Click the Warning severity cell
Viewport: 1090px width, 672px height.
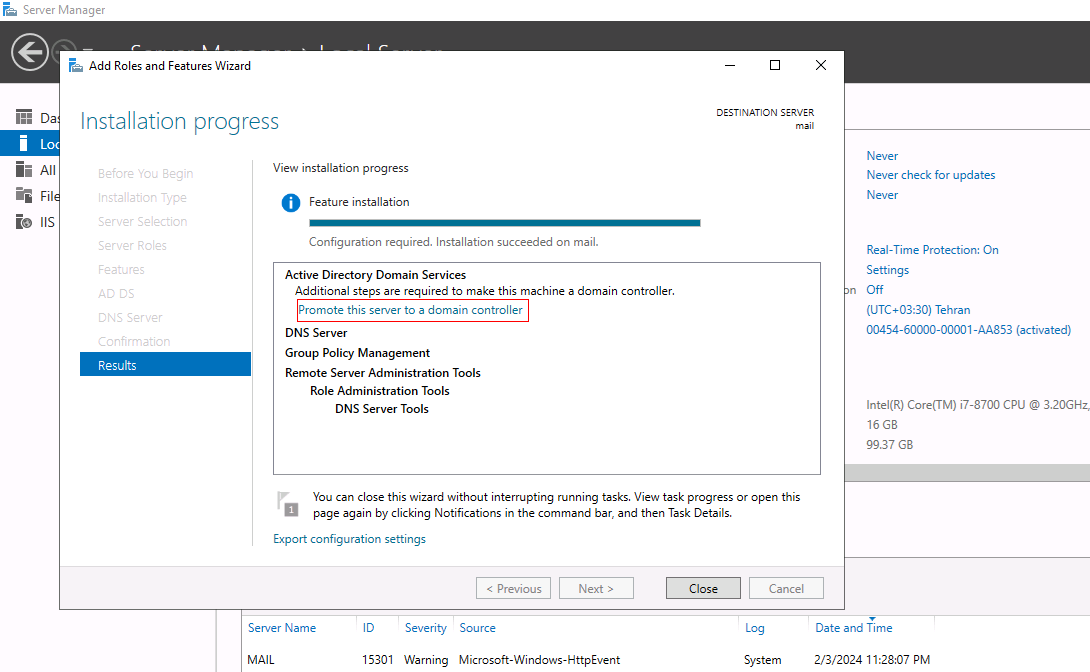point(426,659)
